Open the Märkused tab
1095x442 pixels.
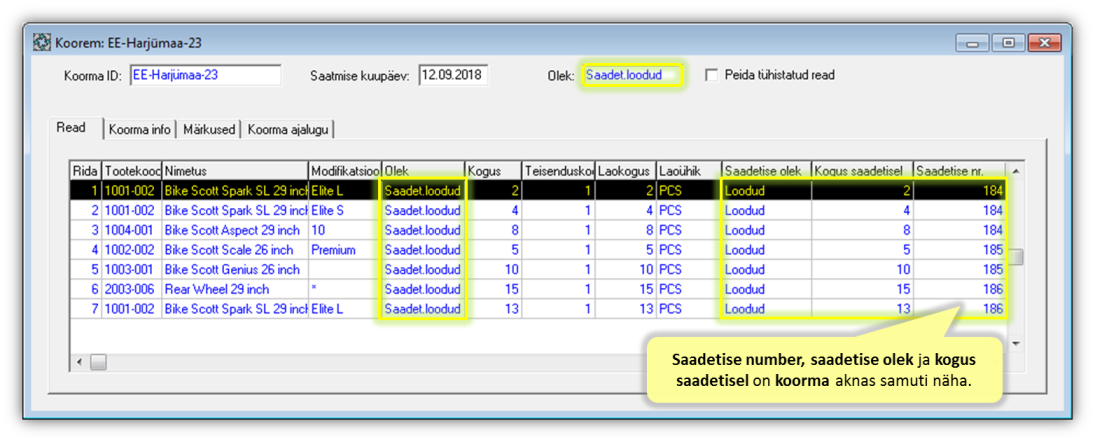coord(210,130)
